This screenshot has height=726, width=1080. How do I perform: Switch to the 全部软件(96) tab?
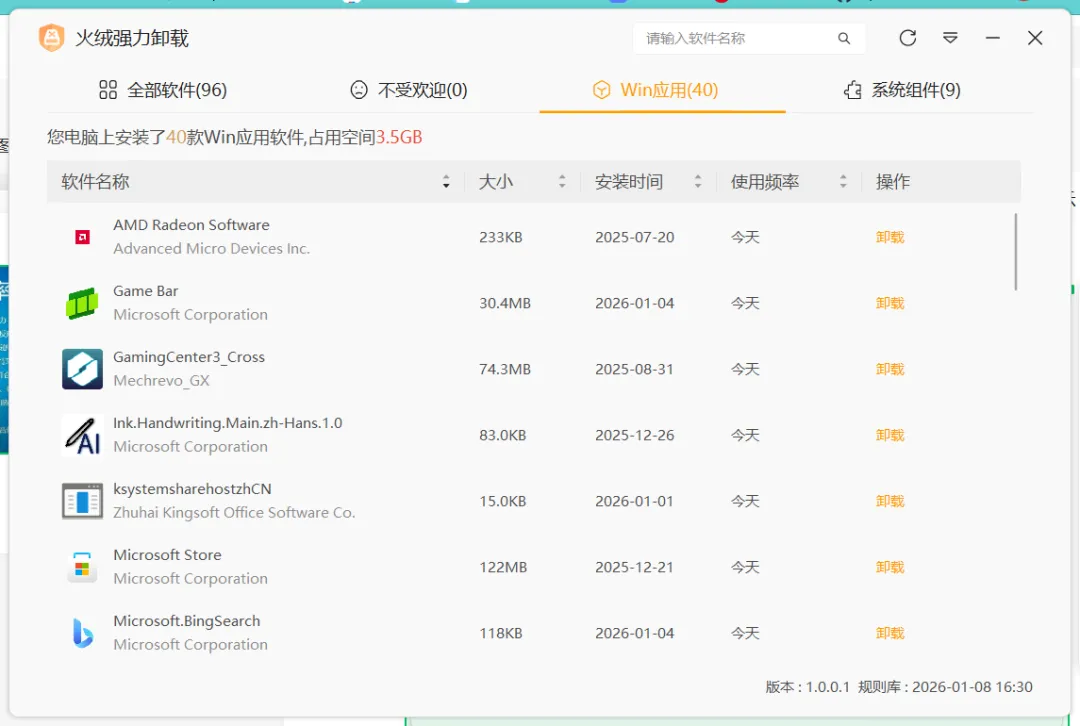pyautogui.click(x=163, y=90)
